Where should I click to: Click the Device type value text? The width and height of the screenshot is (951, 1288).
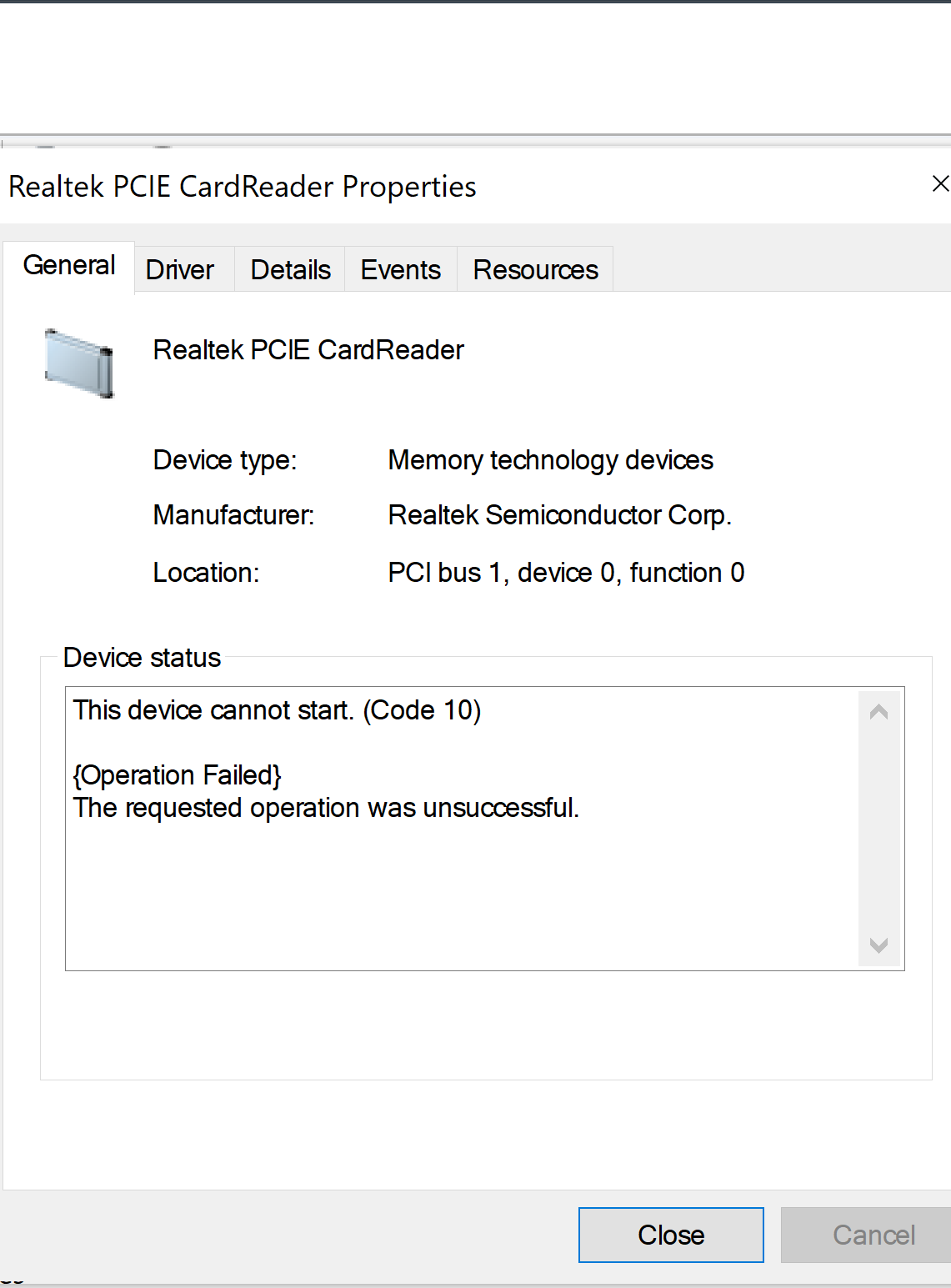point(550,459)
